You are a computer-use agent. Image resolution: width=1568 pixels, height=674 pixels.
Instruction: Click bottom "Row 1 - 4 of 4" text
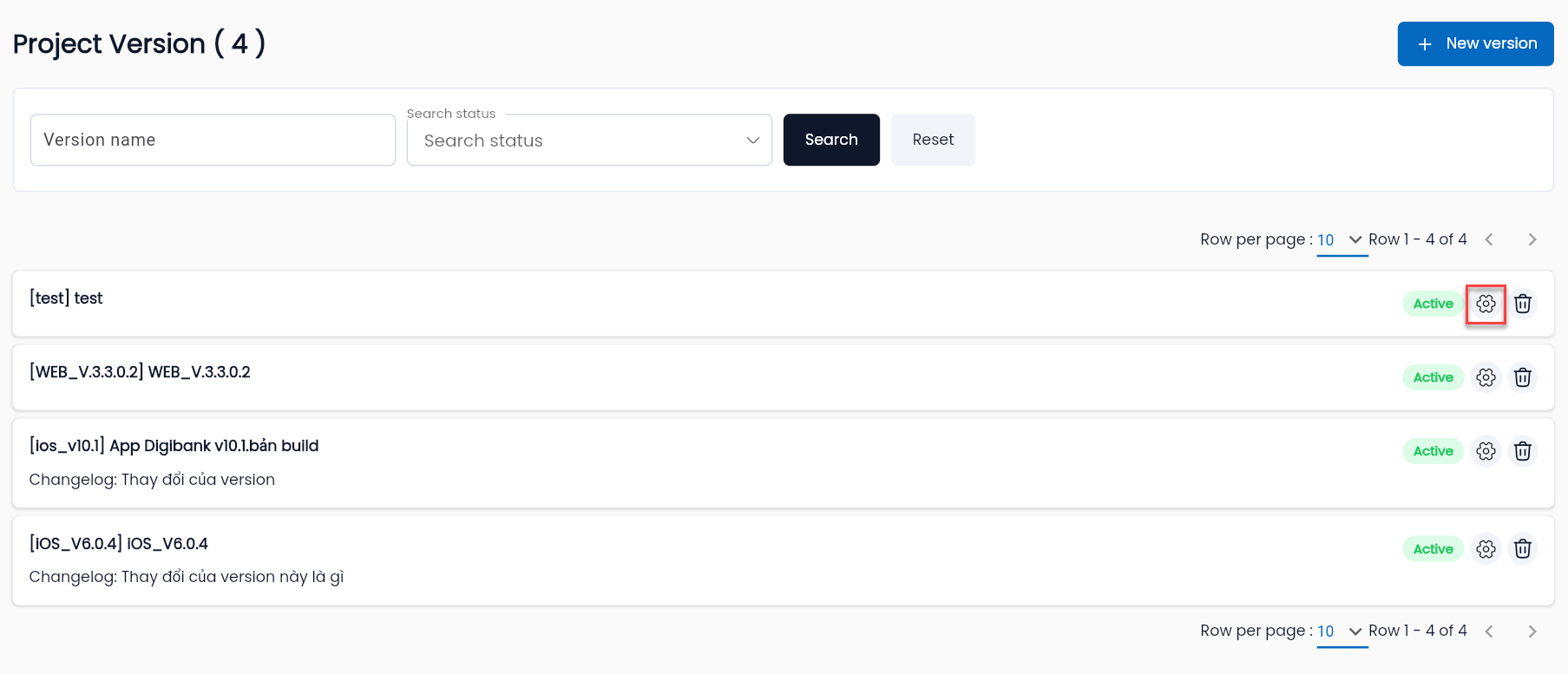[x=1418, y=631]
